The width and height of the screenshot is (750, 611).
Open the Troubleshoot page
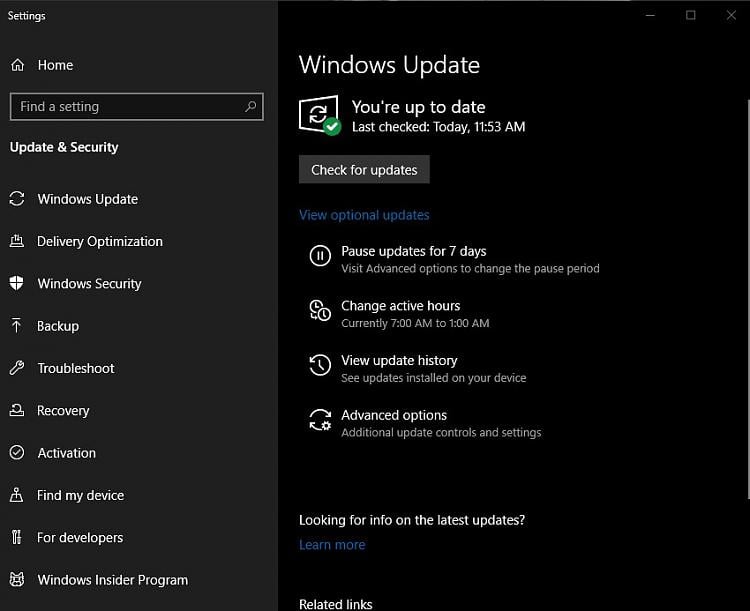pos(76,368)
